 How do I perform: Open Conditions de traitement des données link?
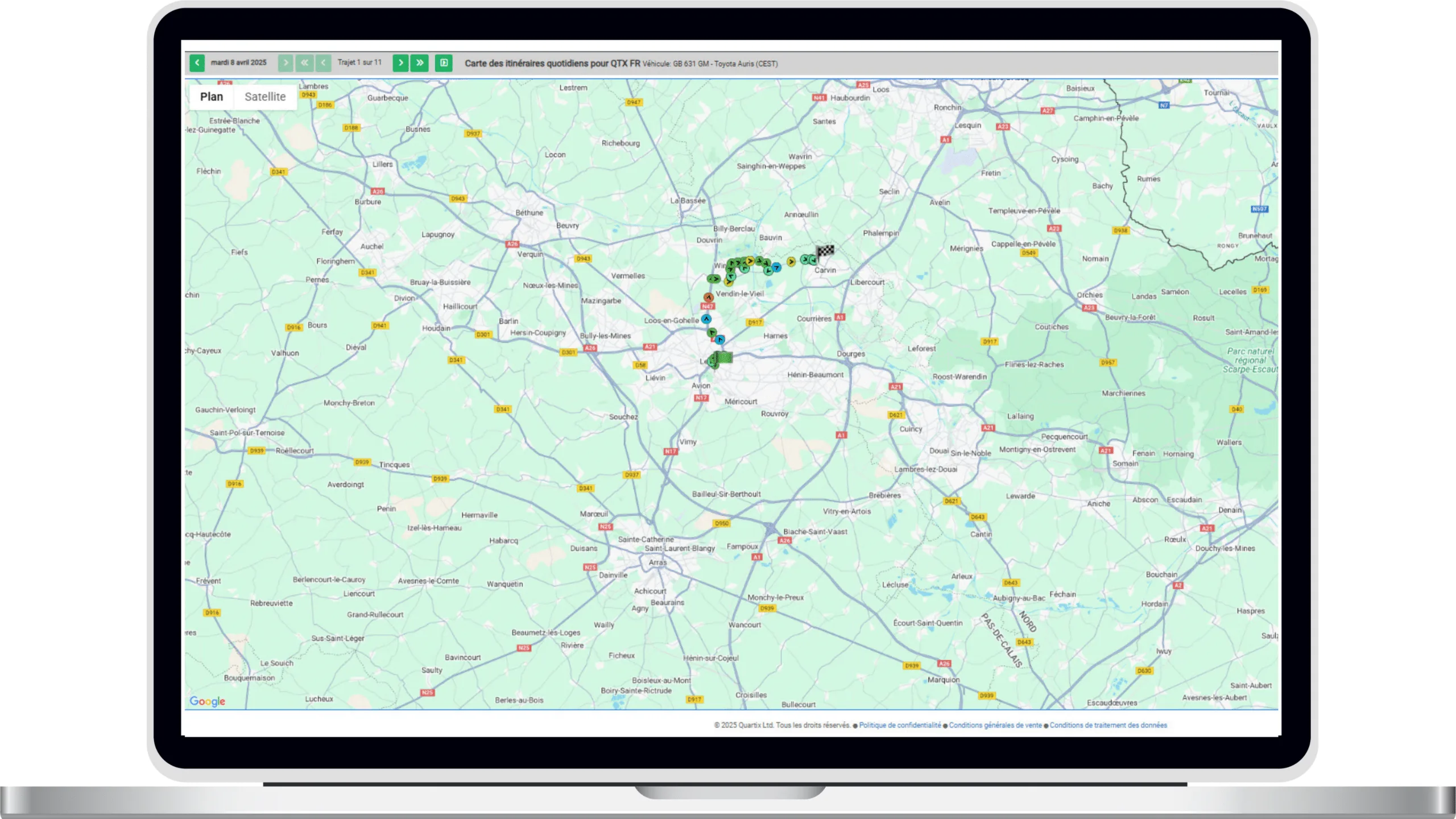[x=1108, y=725]
